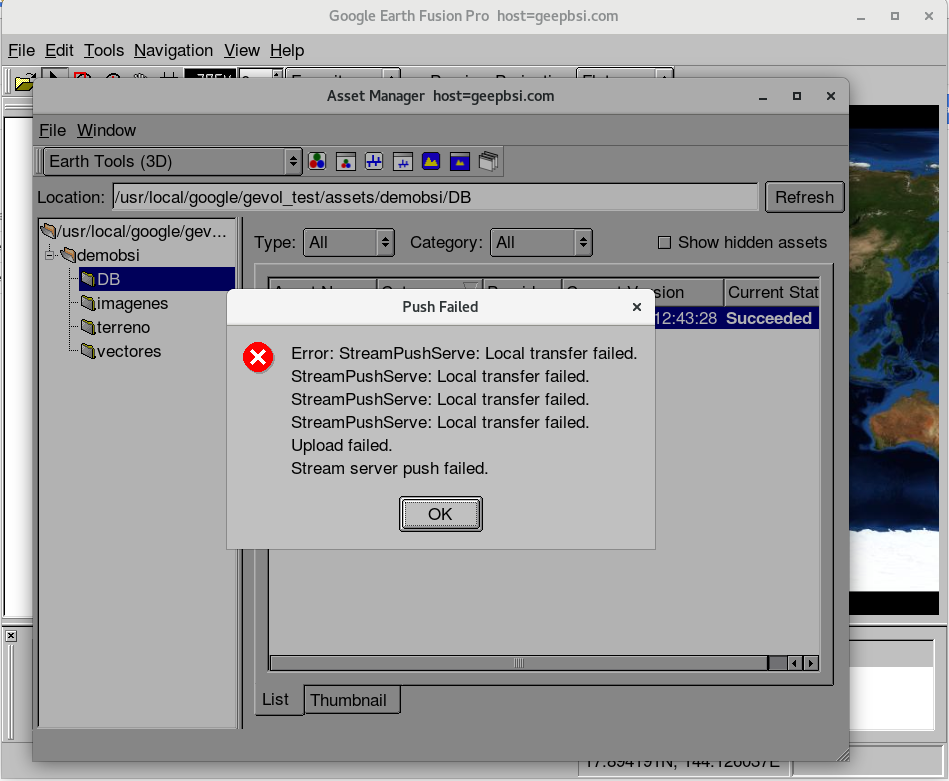
Task: Switch to the List tab
Action: coord(278,700)
